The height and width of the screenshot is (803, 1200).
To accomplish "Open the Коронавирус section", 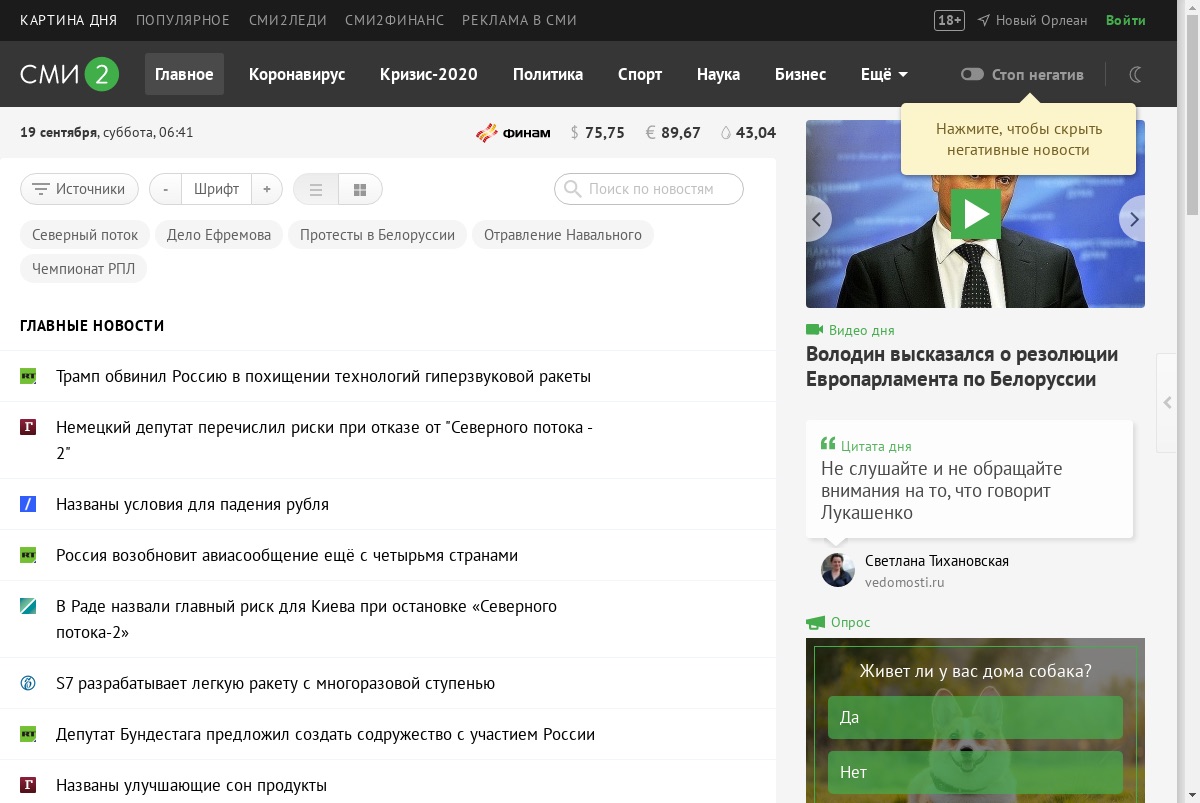I will [297, 74].
